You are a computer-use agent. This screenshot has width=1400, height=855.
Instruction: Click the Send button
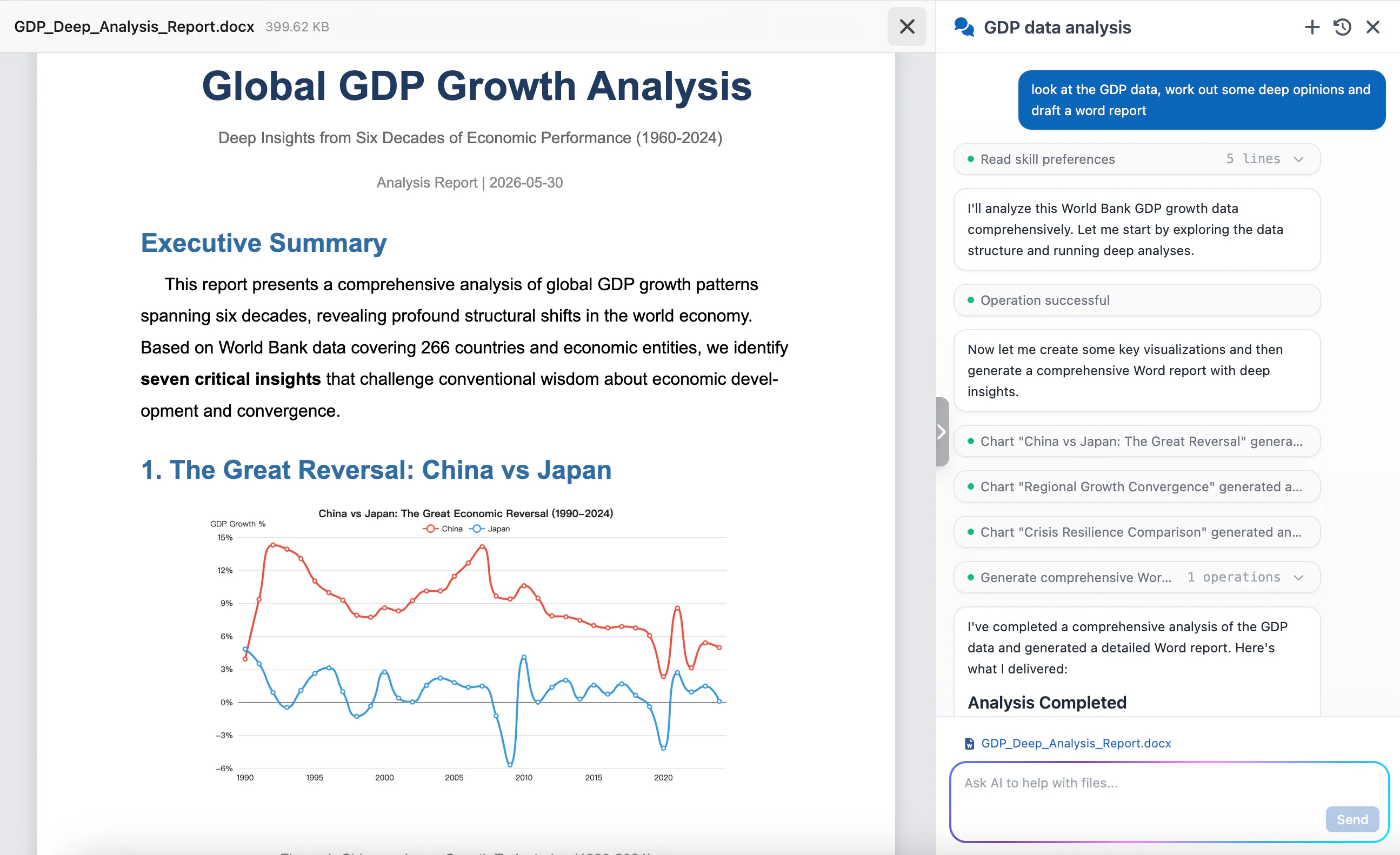pos(1352,819)
